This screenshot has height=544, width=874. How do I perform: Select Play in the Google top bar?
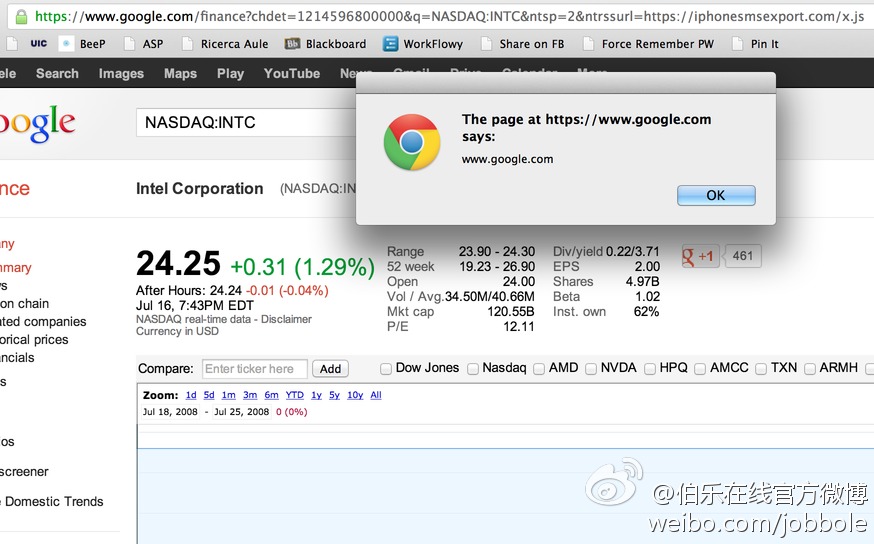click(x=230, y=74)
